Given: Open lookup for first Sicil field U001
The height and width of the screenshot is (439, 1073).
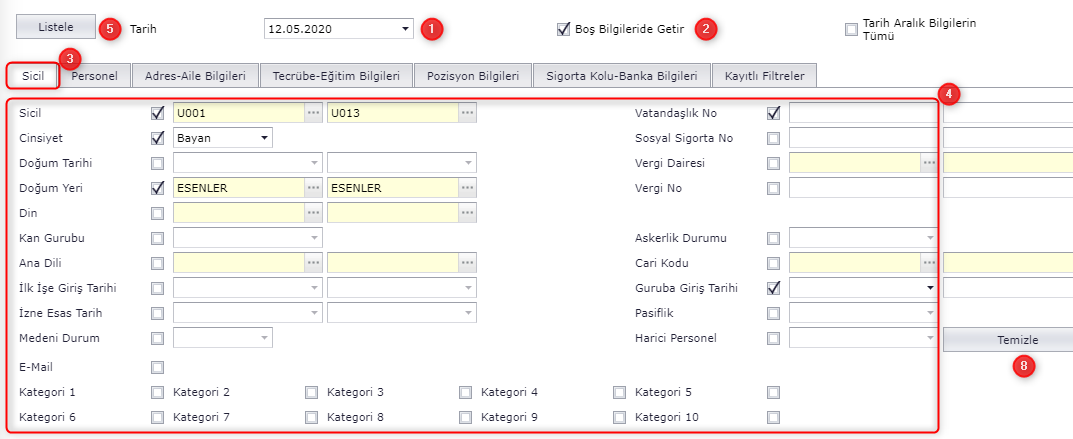Looking at the screenshot, I should point(313,113).
